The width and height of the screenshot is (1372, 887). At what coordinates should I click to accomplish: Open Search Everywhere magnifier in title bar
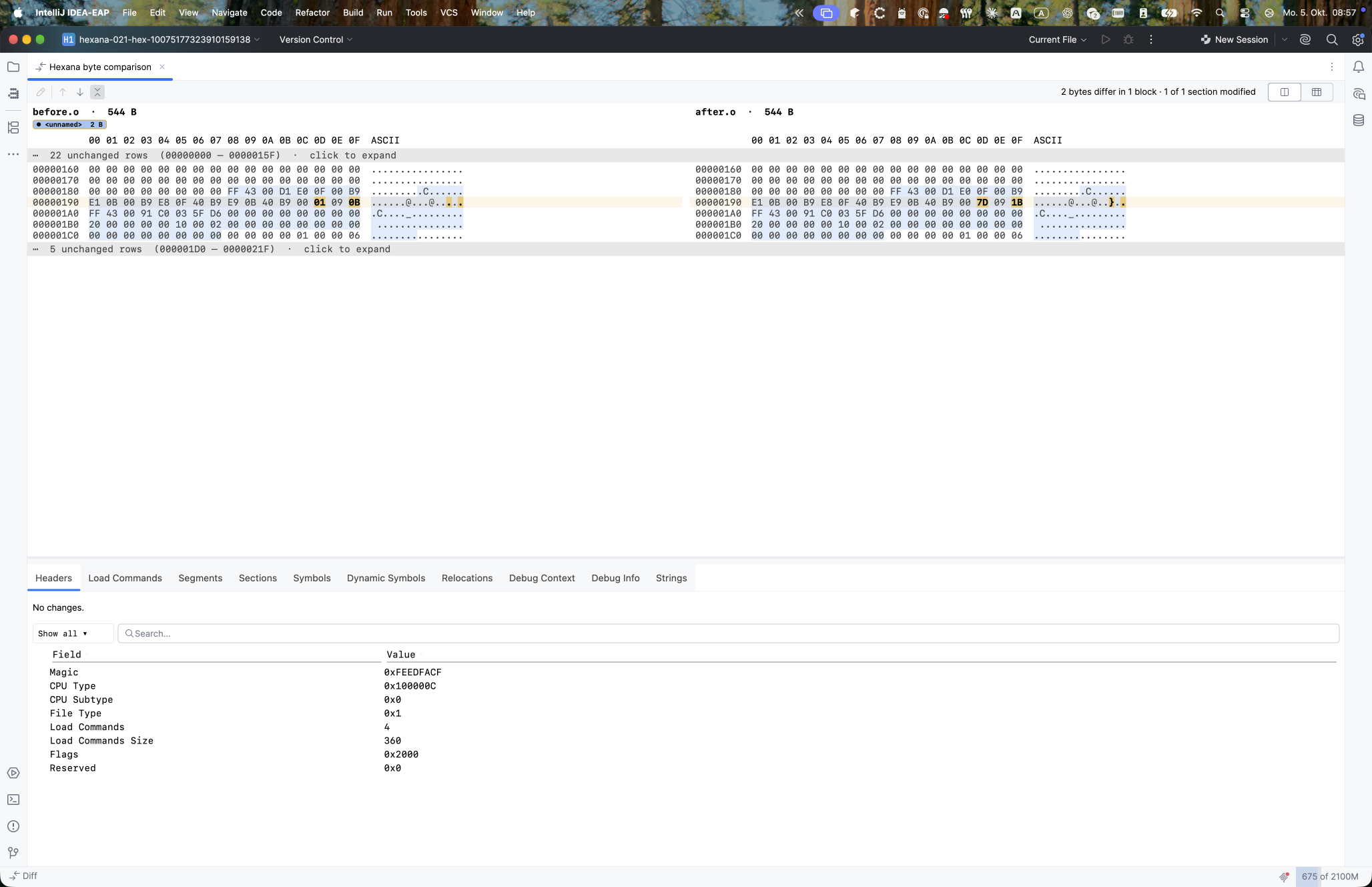[x=1332, y=39]
